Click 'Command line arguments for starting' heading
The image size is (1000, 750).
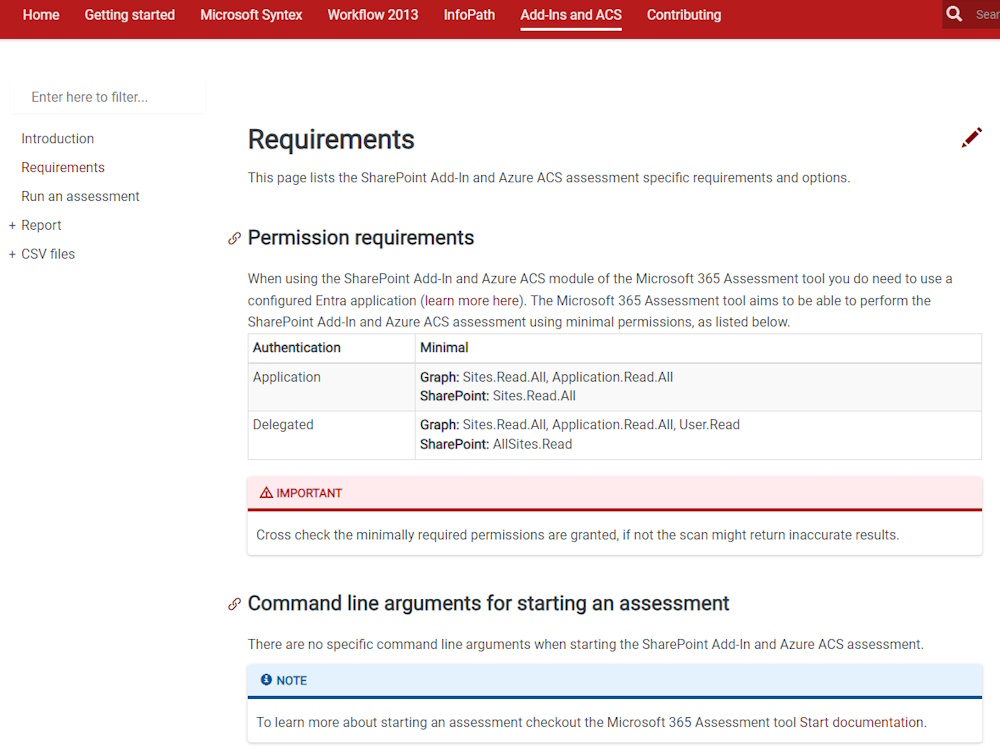[x=488, y=603]
